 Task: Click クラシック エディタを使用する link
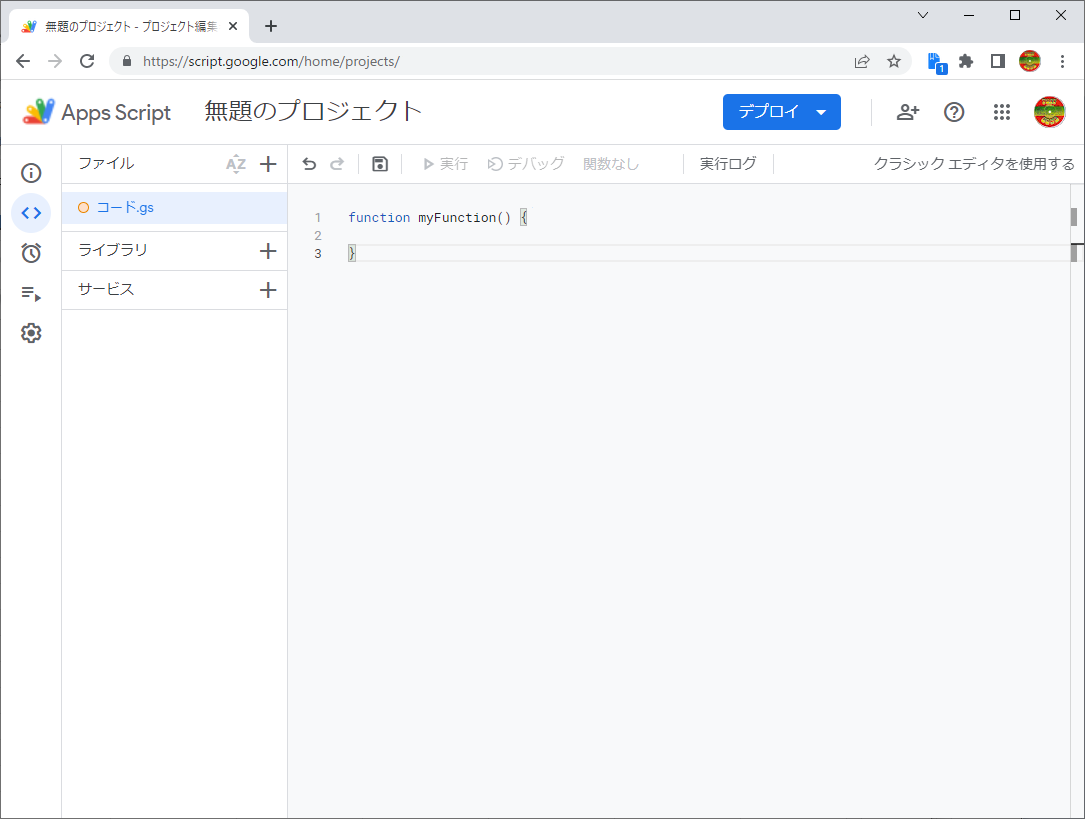(973, 164)
